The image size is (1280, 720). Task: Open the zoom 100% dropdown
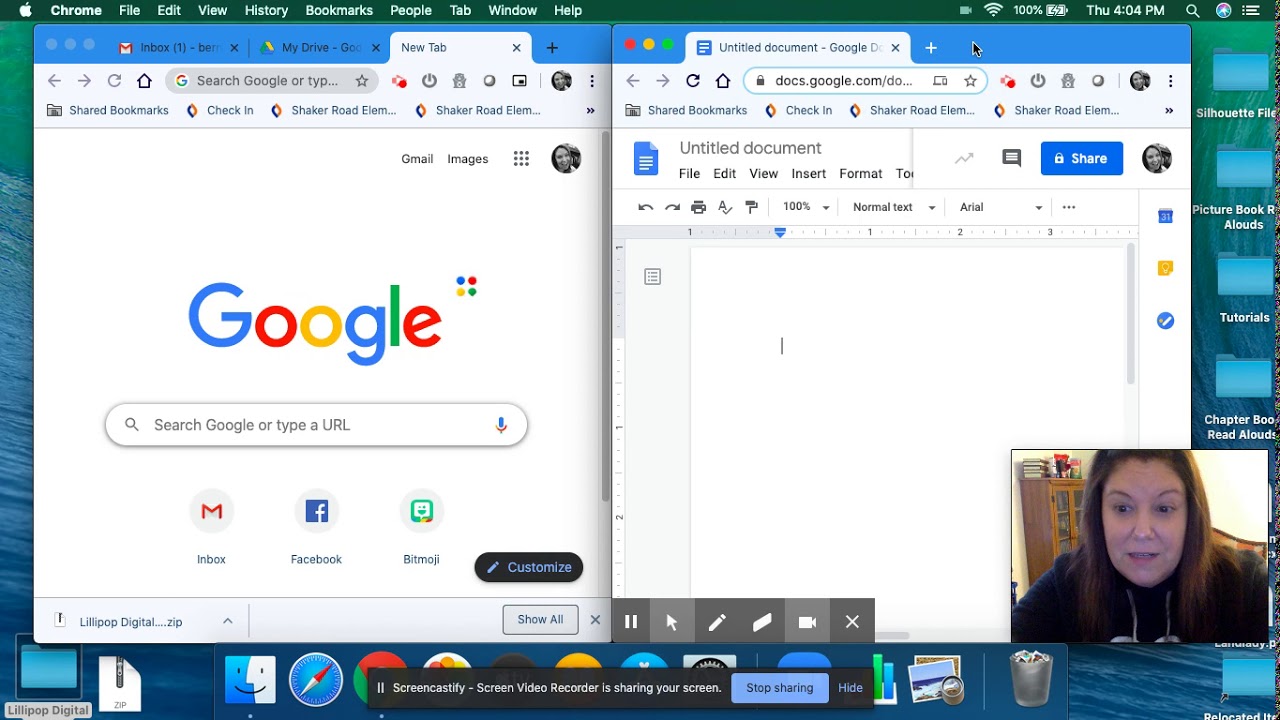click(x=806, y=207)
